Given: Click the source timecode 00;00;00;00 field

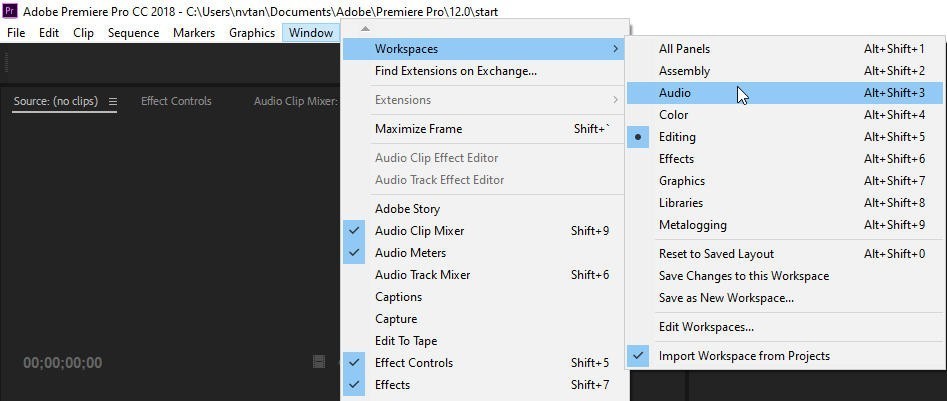Looking at the screenshot, I should pos(62,363).
